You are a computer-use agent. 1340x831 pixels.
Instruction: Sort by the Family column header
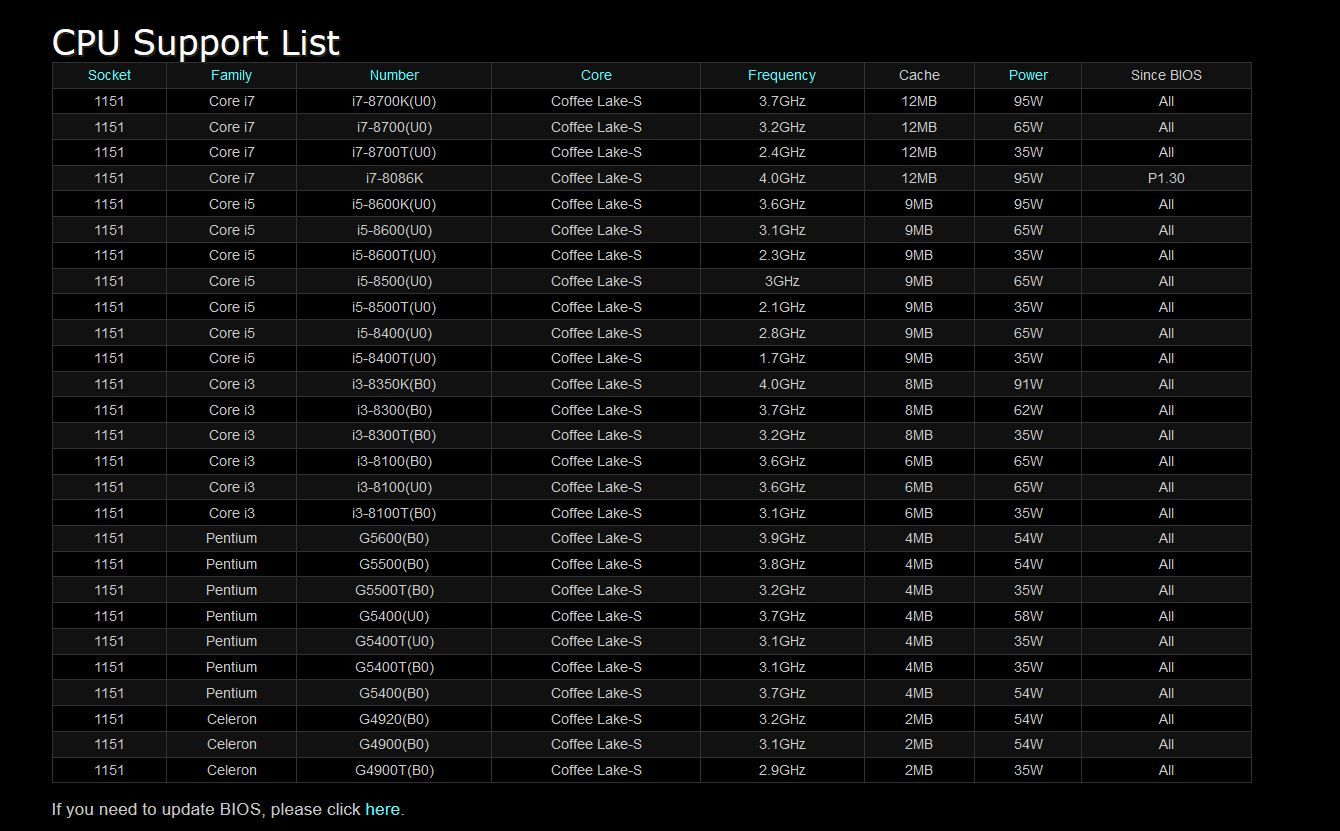coord(231,75)
